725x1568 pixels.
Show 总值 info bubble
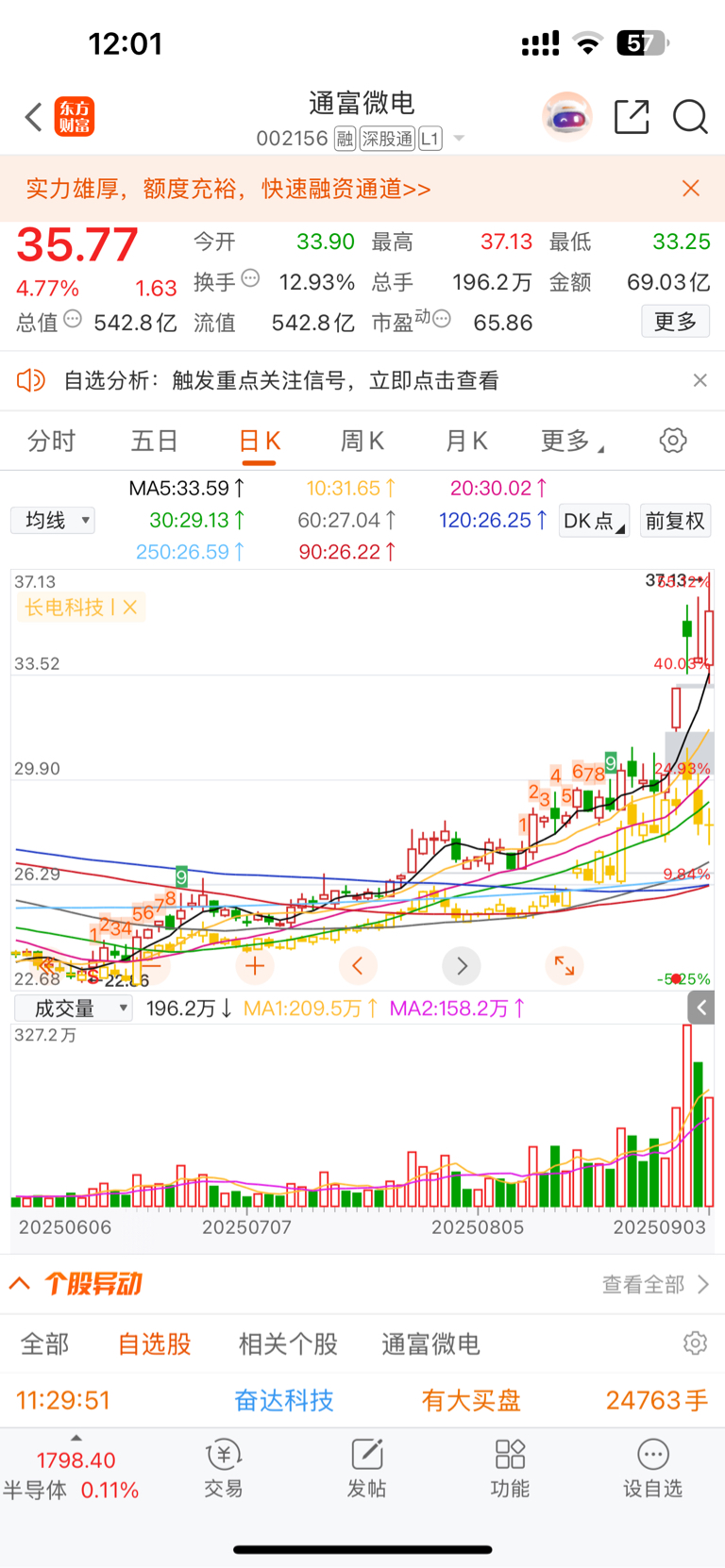point(73,319)
